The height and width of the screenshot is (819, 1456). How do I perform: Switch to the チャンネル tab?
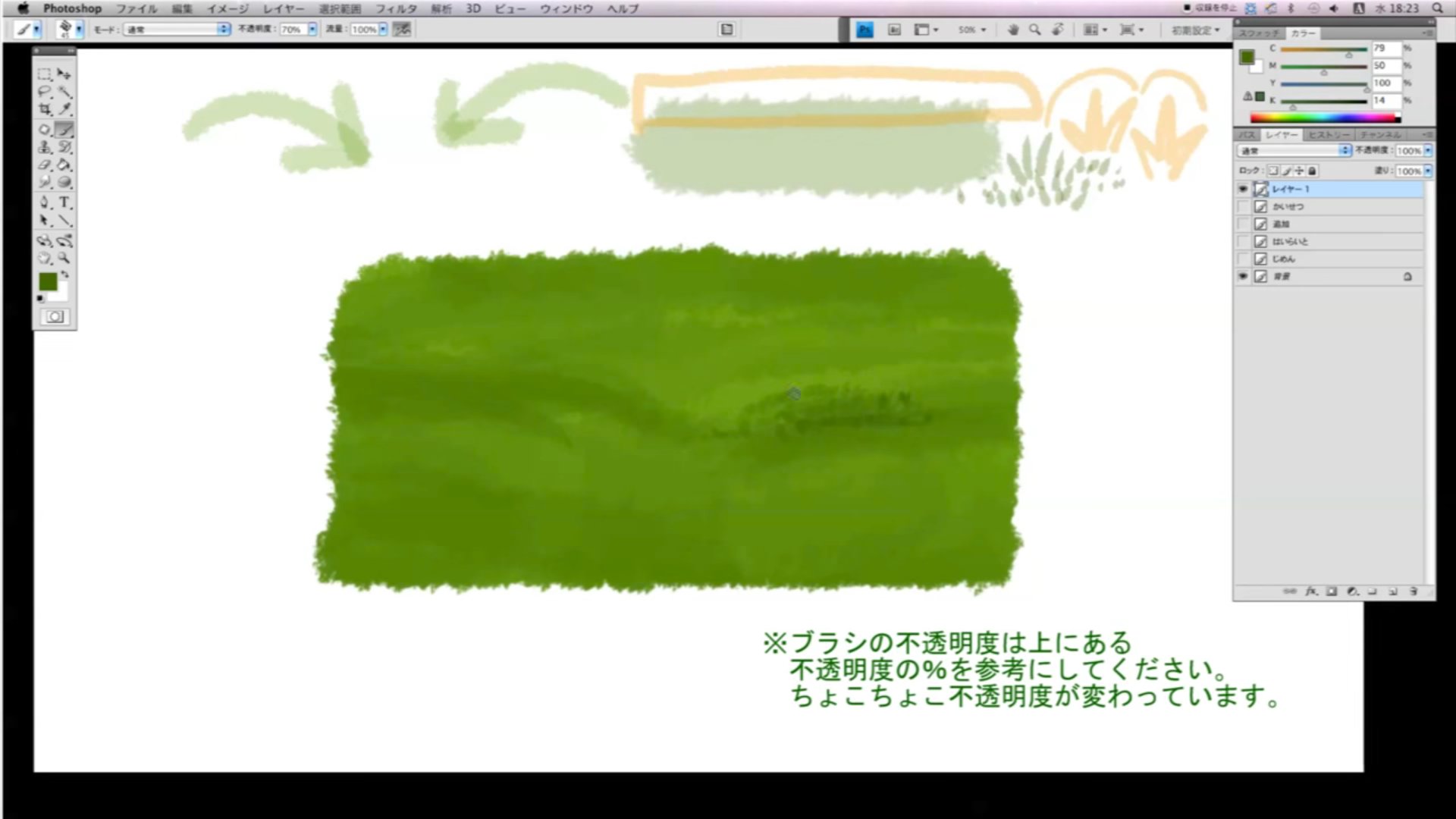1380,134
